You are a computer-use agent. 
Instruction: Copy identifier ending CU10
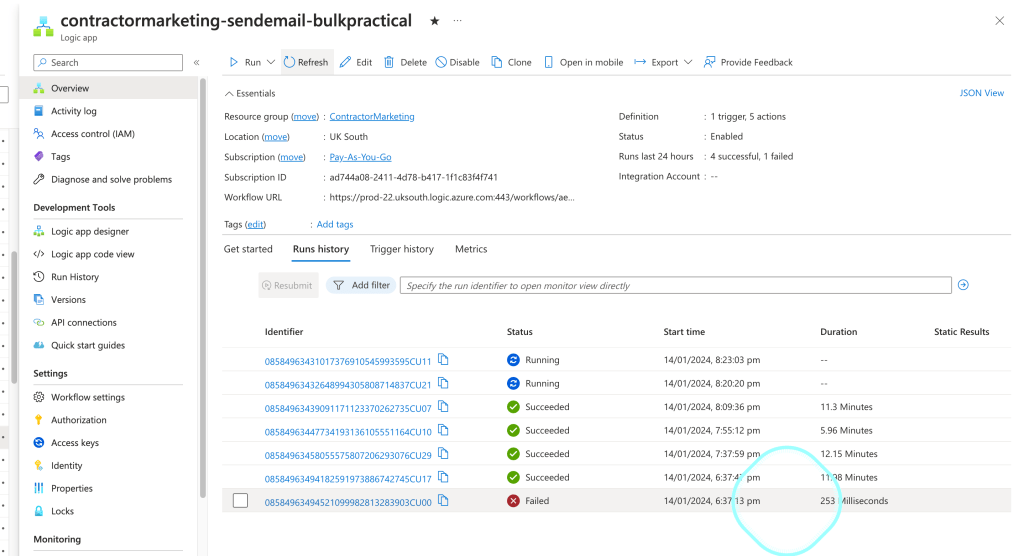coord(443,430)
